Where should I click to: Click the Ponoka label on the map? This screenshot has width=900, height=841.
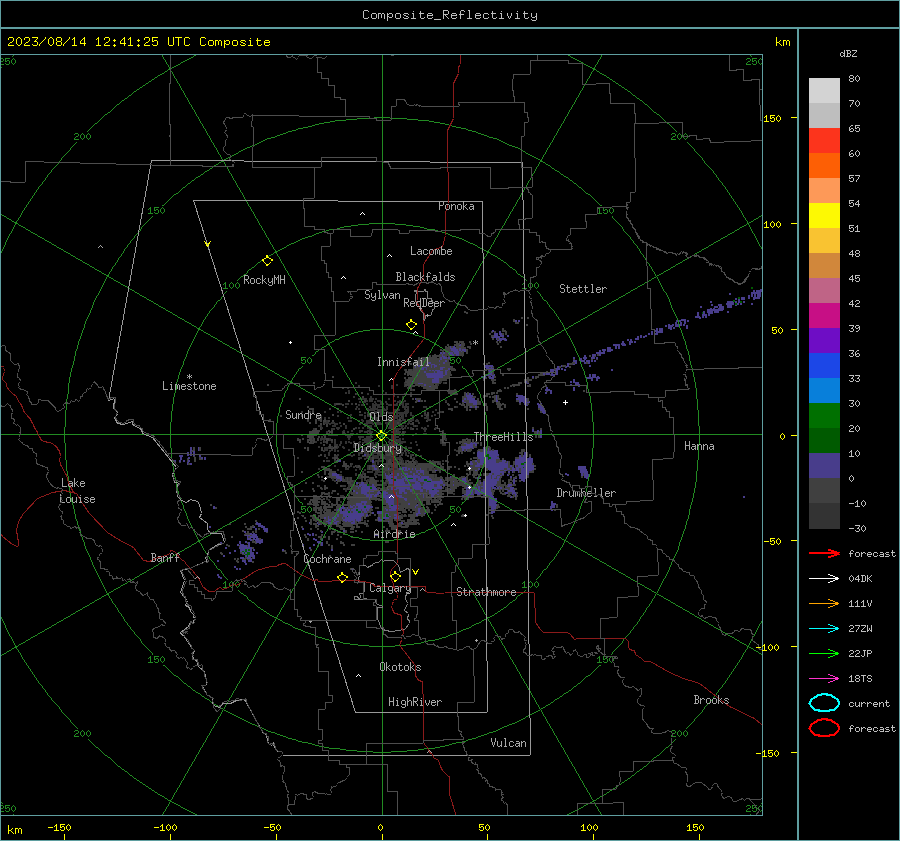tap(456, 206)
